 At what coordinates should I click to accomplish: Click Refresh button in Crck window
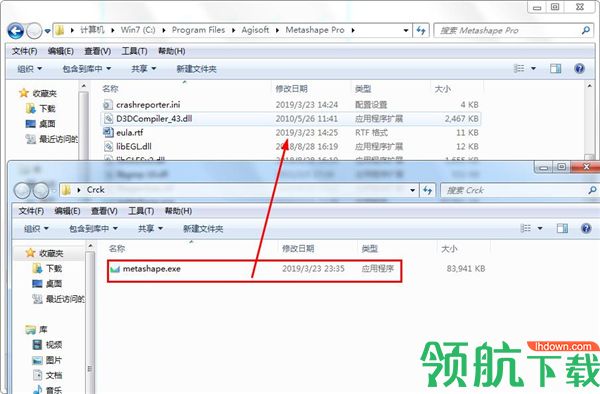click(x=427, y=190)
